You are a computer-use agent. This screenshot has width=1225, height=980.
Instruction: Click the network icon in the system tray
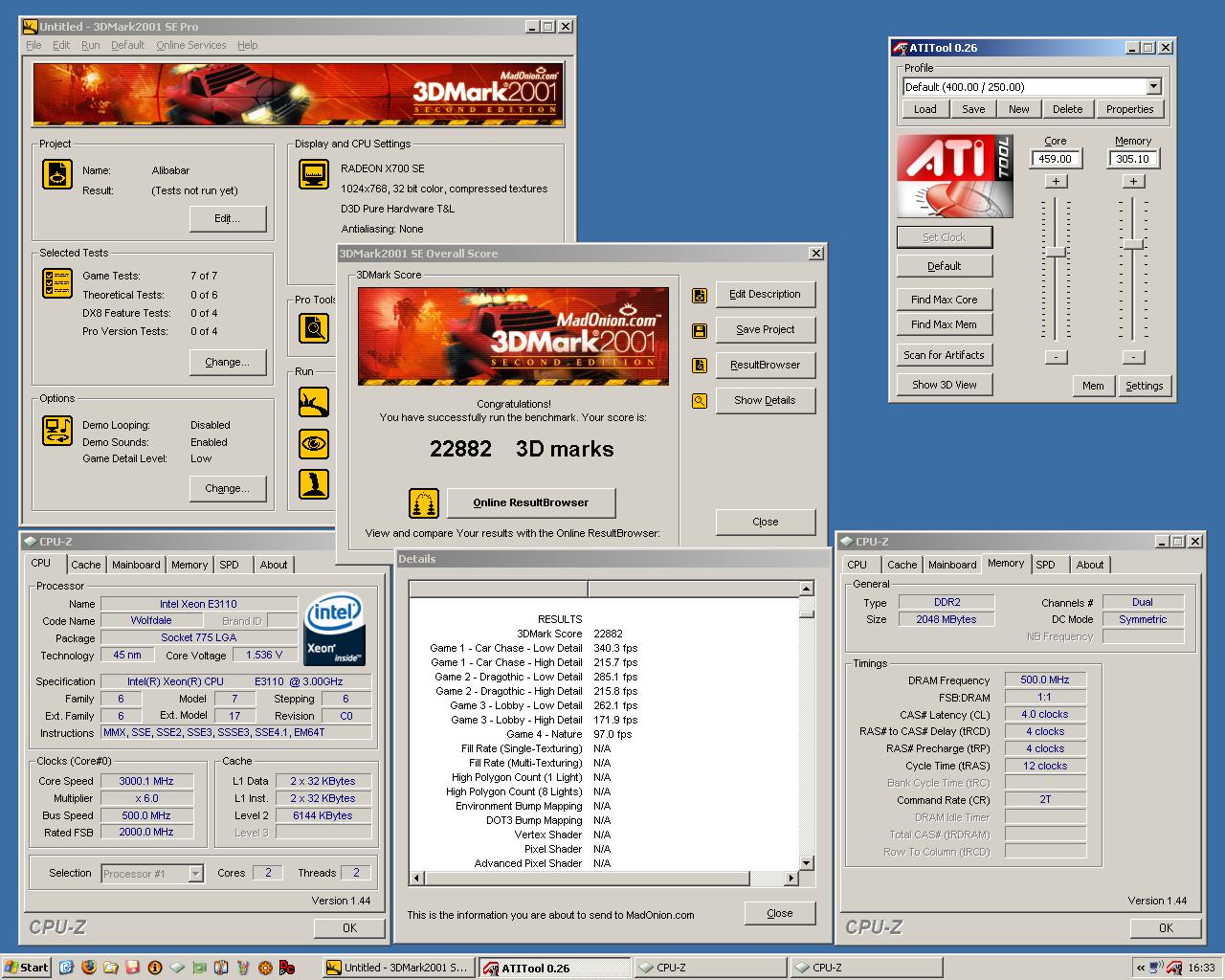click(1156, 968)
